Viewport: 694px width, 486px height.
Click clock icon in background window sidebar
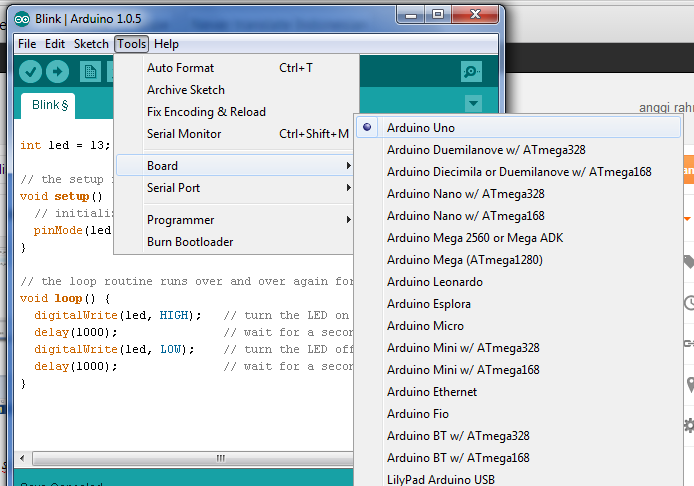pyautogui.click(x=690, y=303)
